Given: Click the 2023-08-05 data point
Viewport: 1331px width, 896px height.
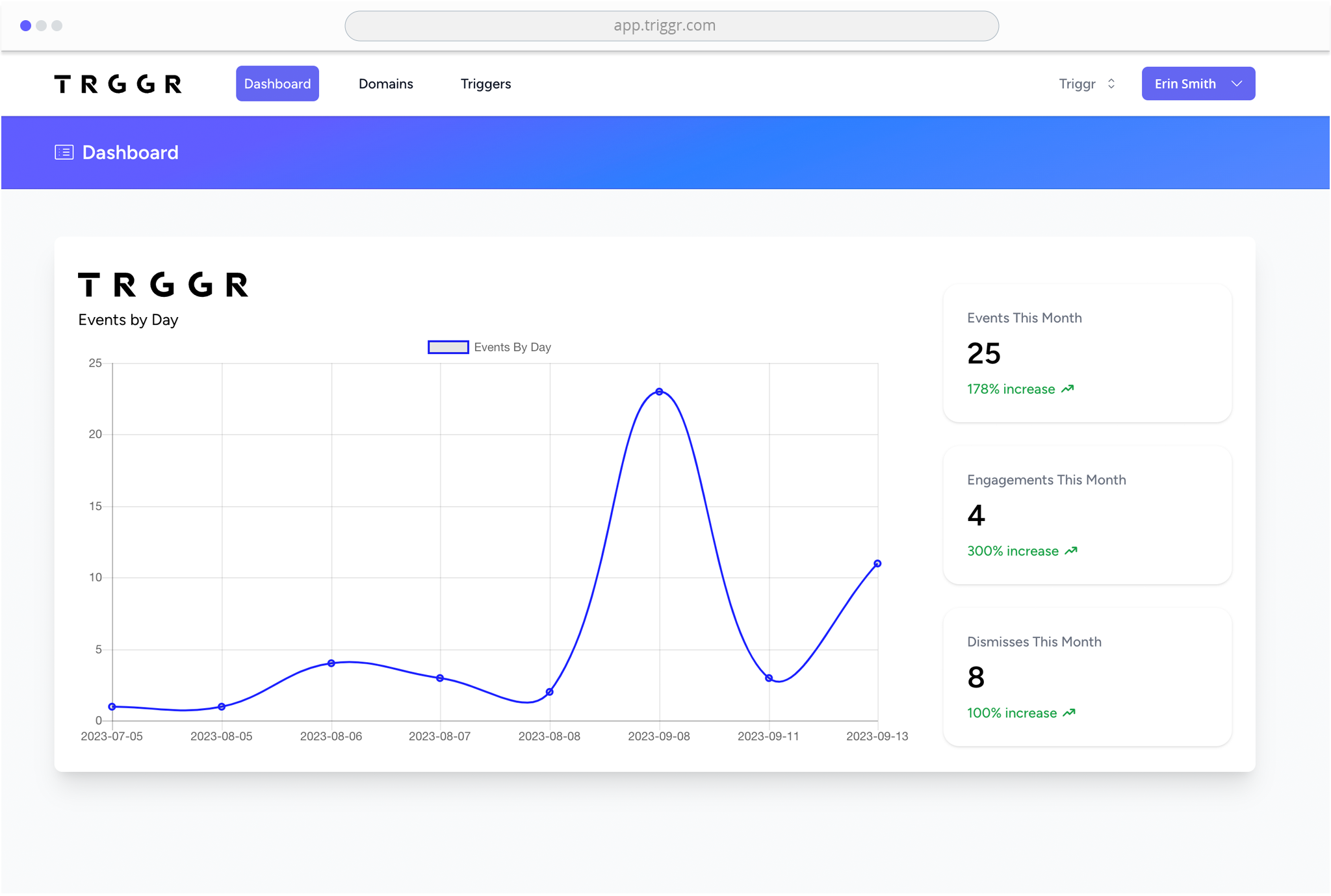Looking at the screenshot, I should coord(222,706).
